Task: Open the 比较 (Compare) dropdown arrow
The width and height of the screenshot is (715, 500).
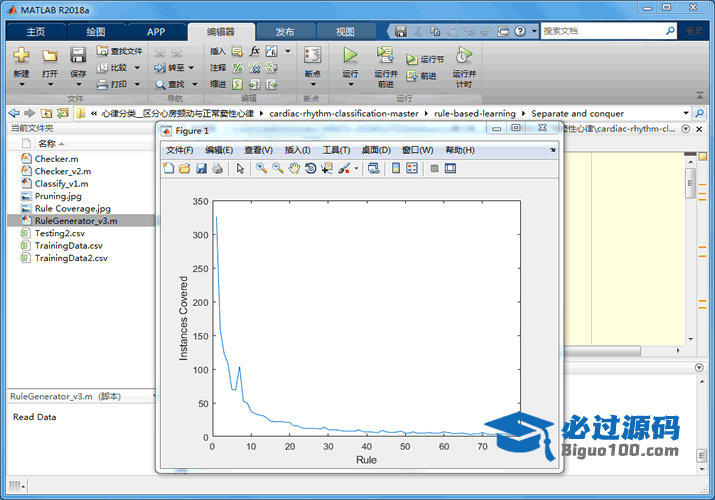Action: pos(137,68)
